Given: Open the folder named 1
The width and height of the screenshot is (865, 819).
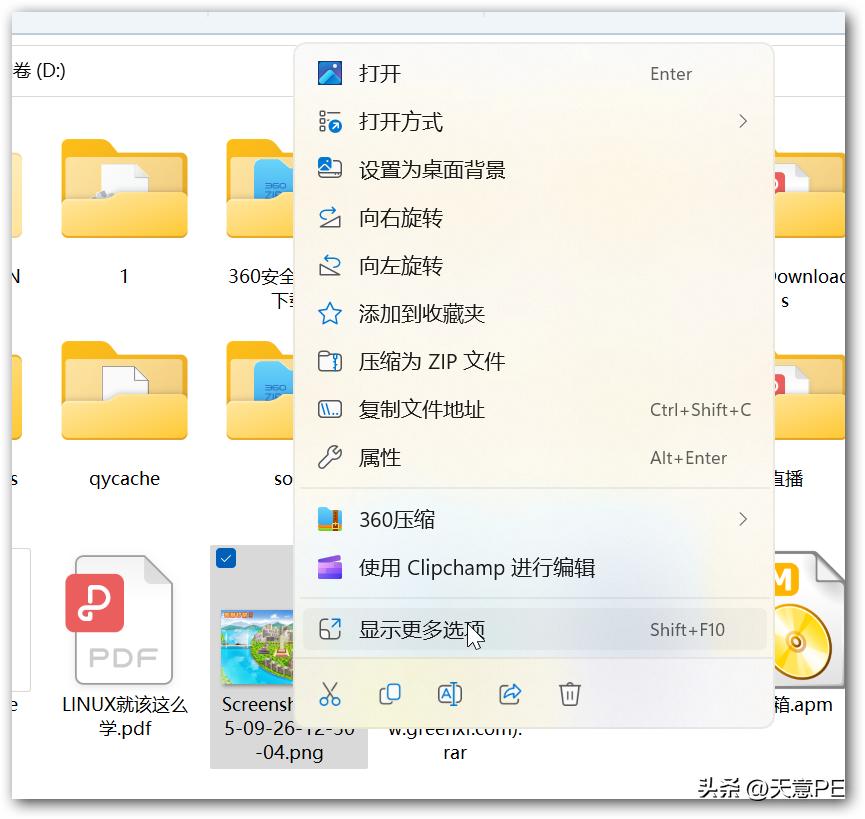Looking at the screenshot, I should pyautogui.click(x=124, y=189).
